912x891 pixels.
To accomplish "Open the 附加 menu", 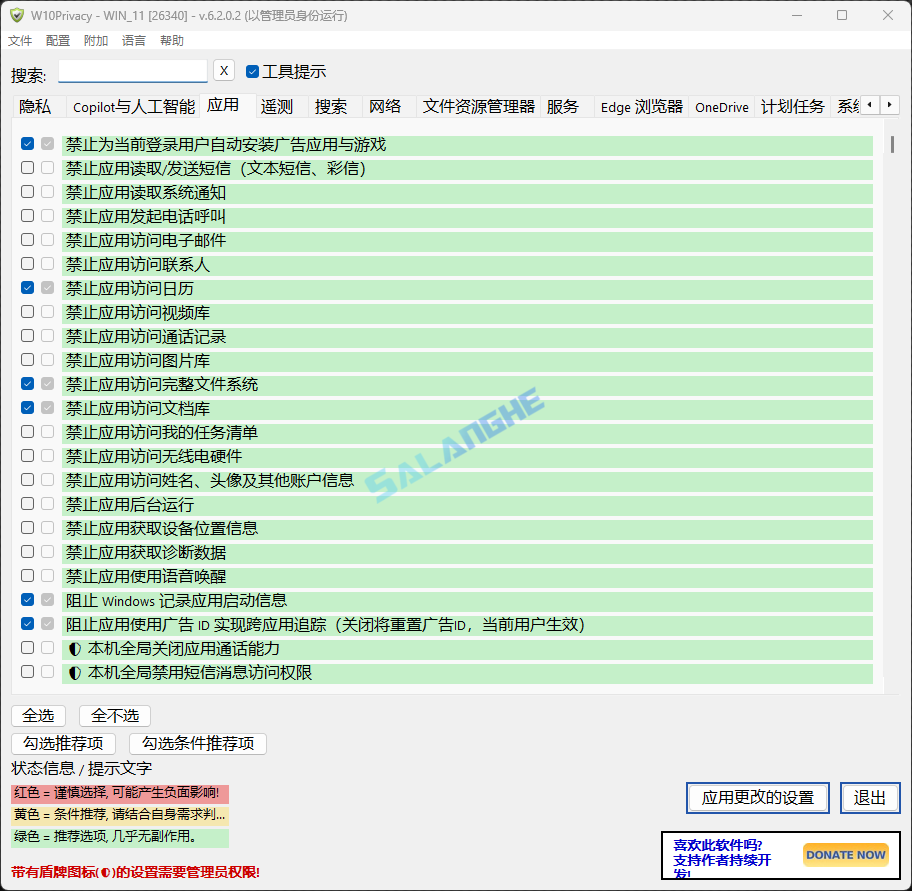I will pyautogui.click(x=96, y=41).
